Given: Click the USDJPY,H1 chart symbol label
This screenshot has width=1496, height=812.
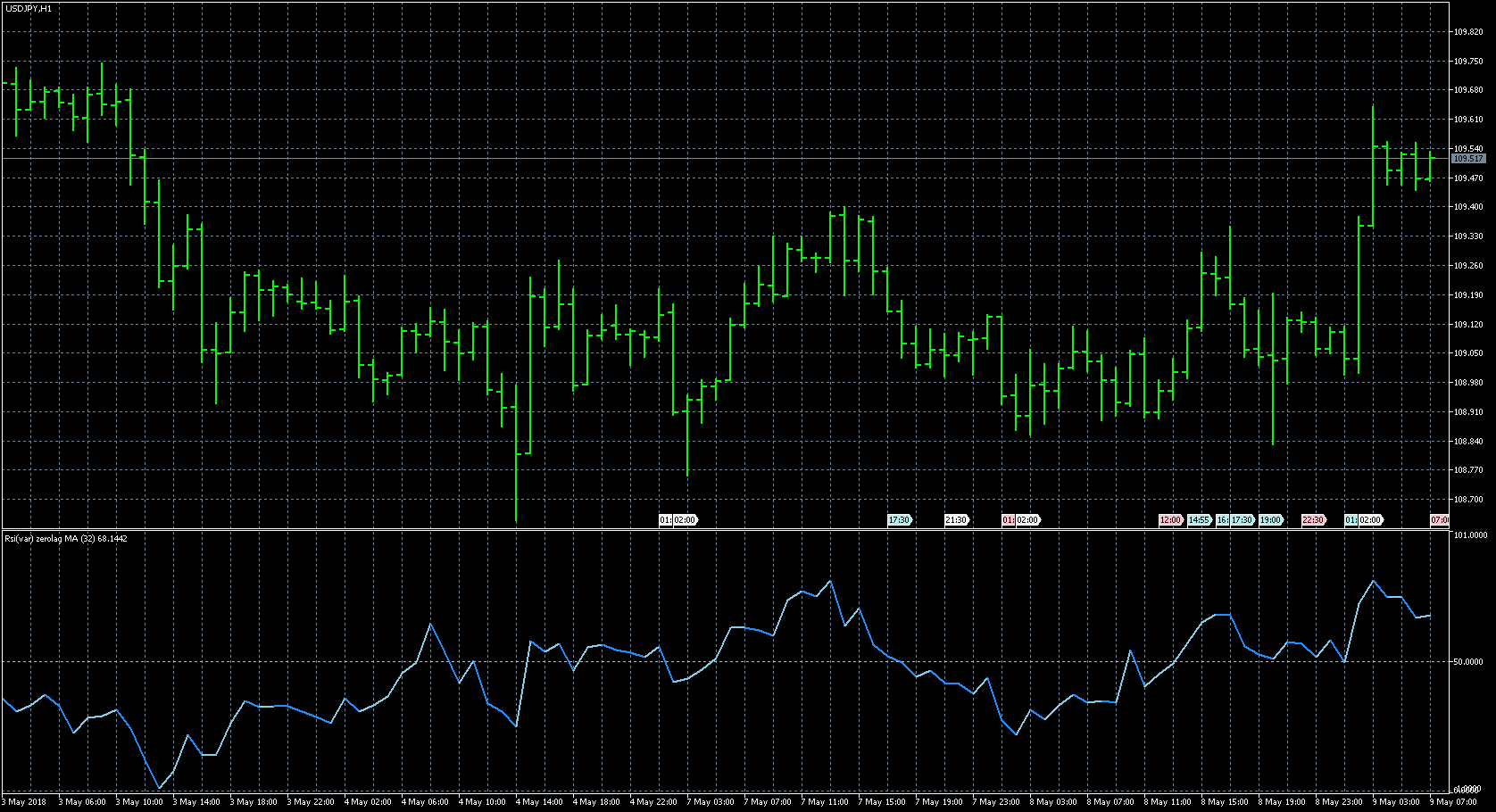Looking at the screenshot, I should [x=28, y=8].
